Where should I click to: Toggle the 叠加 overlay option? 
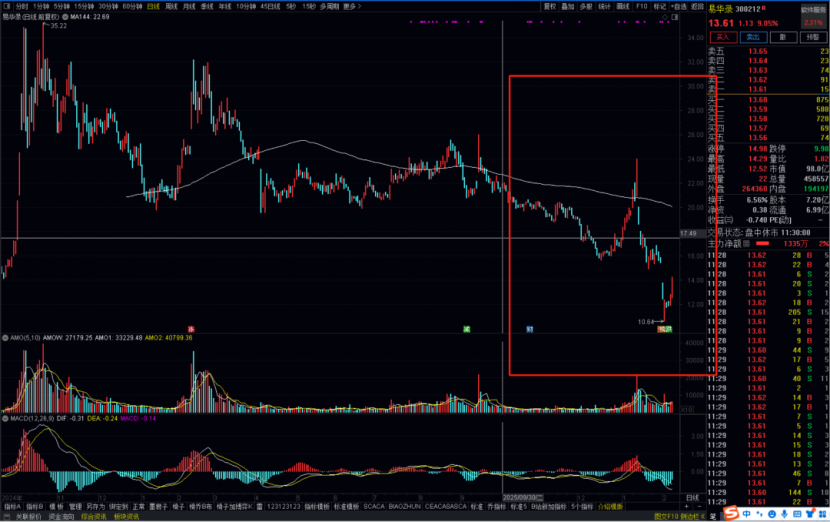(x=569, y=5)
